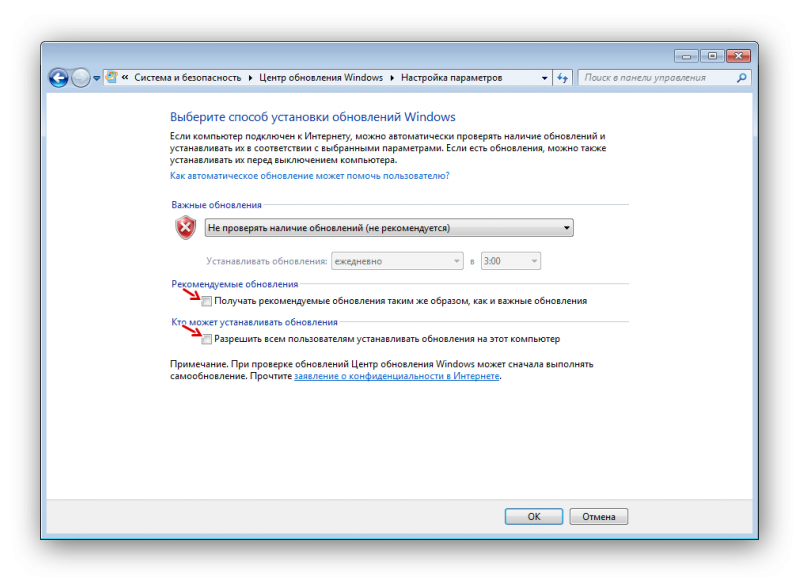Open the '3:00' time dropdown
Screen dimensions: 800x581
510,261
